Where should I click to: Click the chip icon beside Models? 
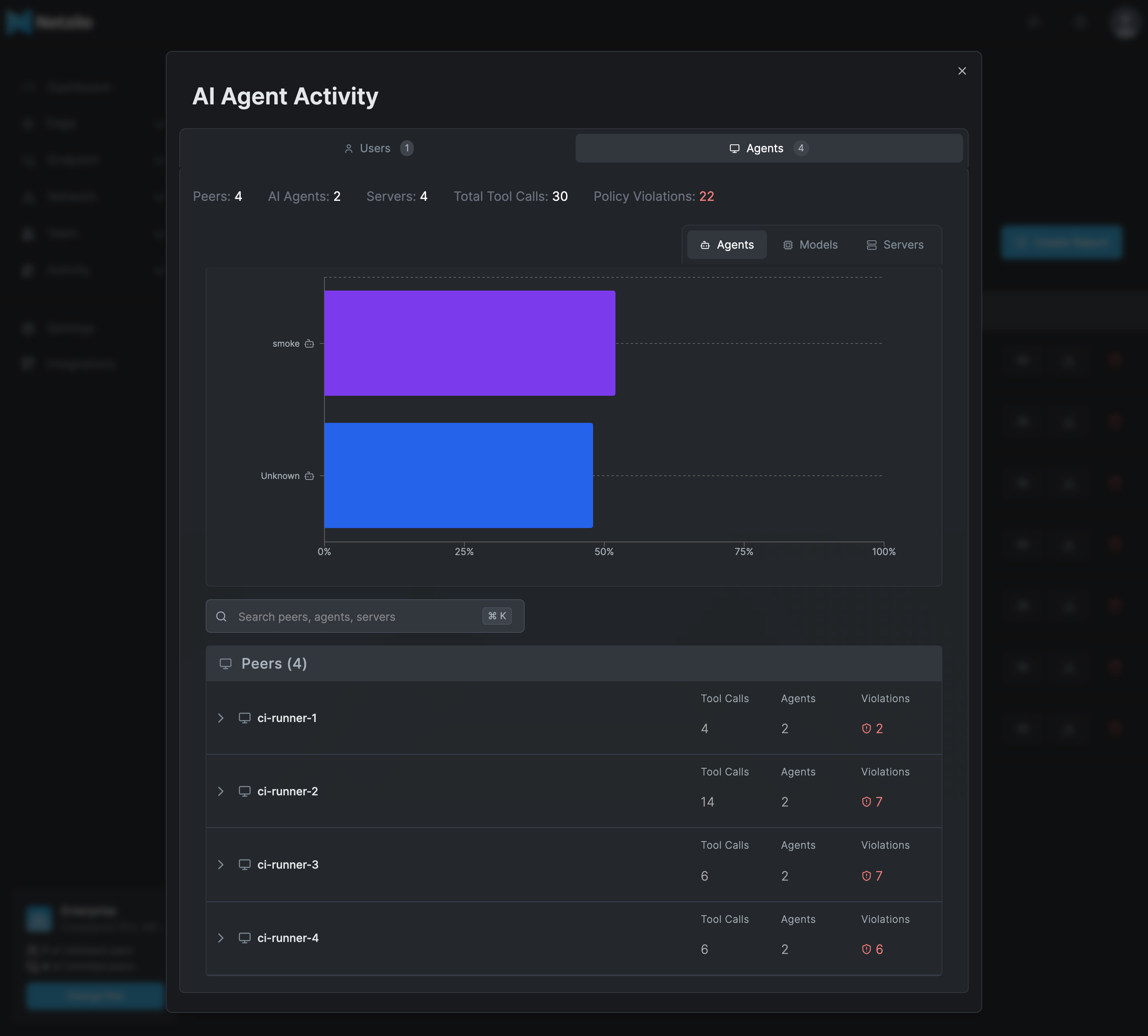(x=788, y=245)
